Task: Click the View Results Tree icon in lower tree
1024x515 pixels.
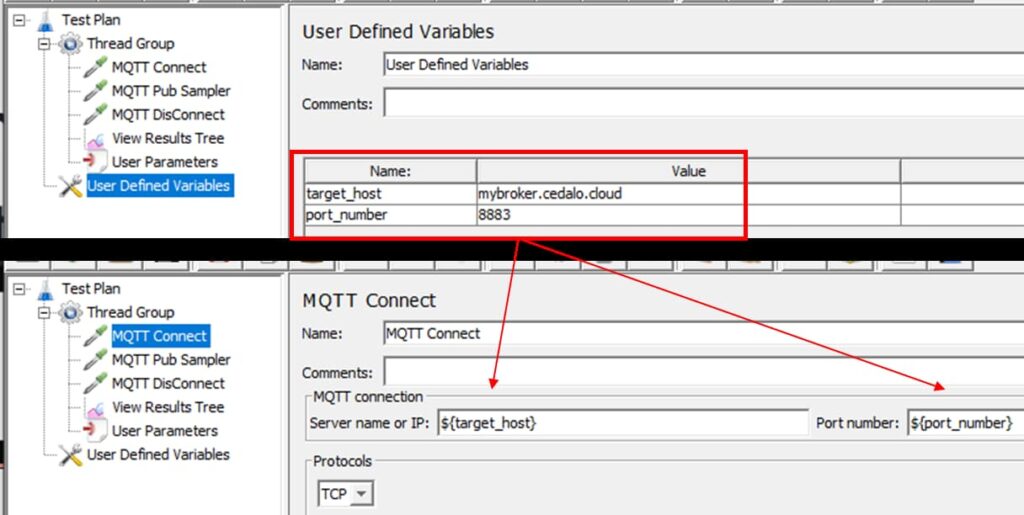Action: click(x=95, y=407)
